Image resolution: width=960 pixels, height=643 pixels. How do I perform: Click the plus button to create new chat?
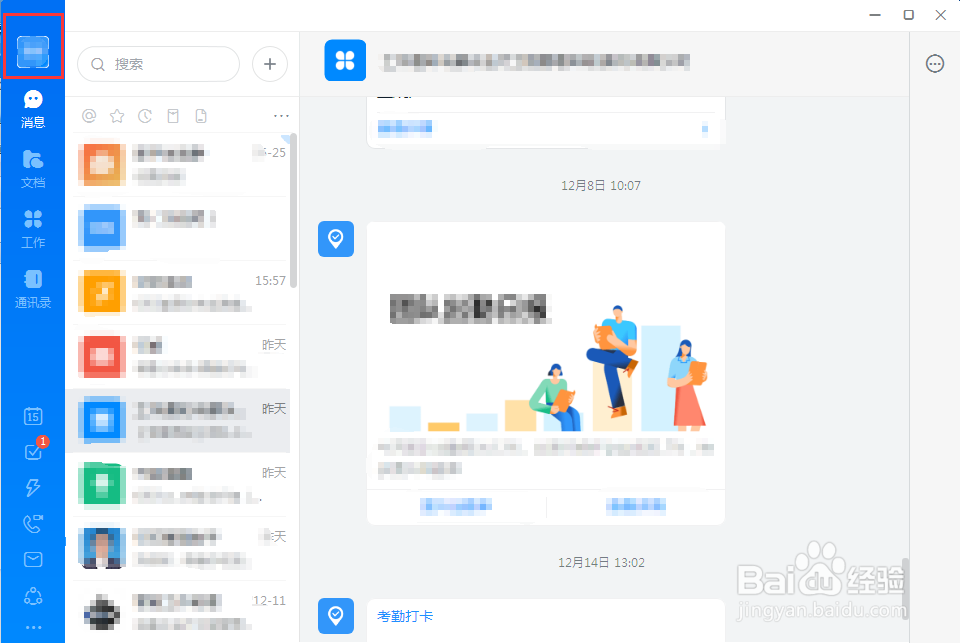click(x=269, y=64)
